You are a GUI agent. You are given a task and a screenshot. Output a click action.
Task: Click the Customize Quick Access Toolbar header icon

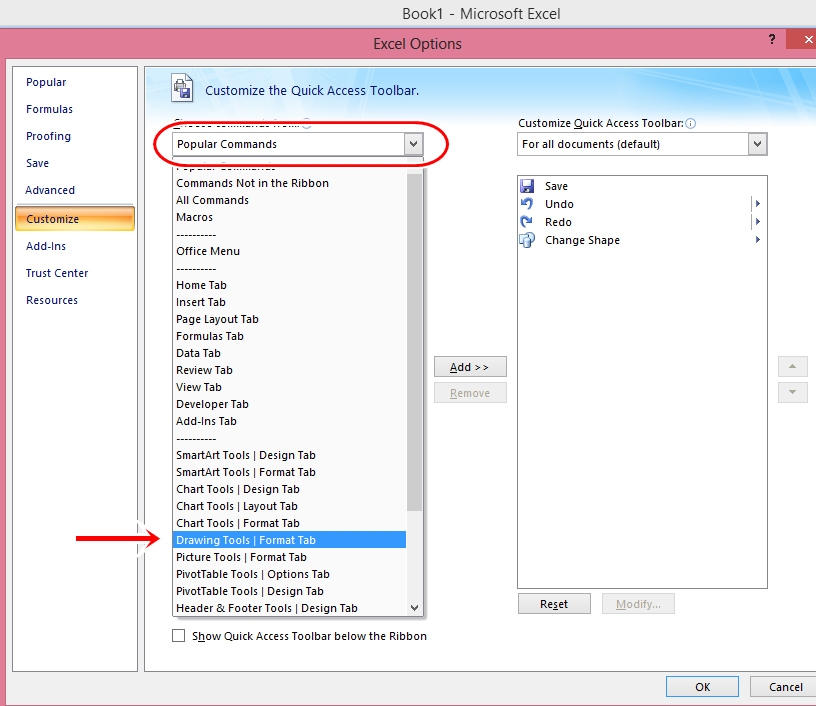[182, 87]
